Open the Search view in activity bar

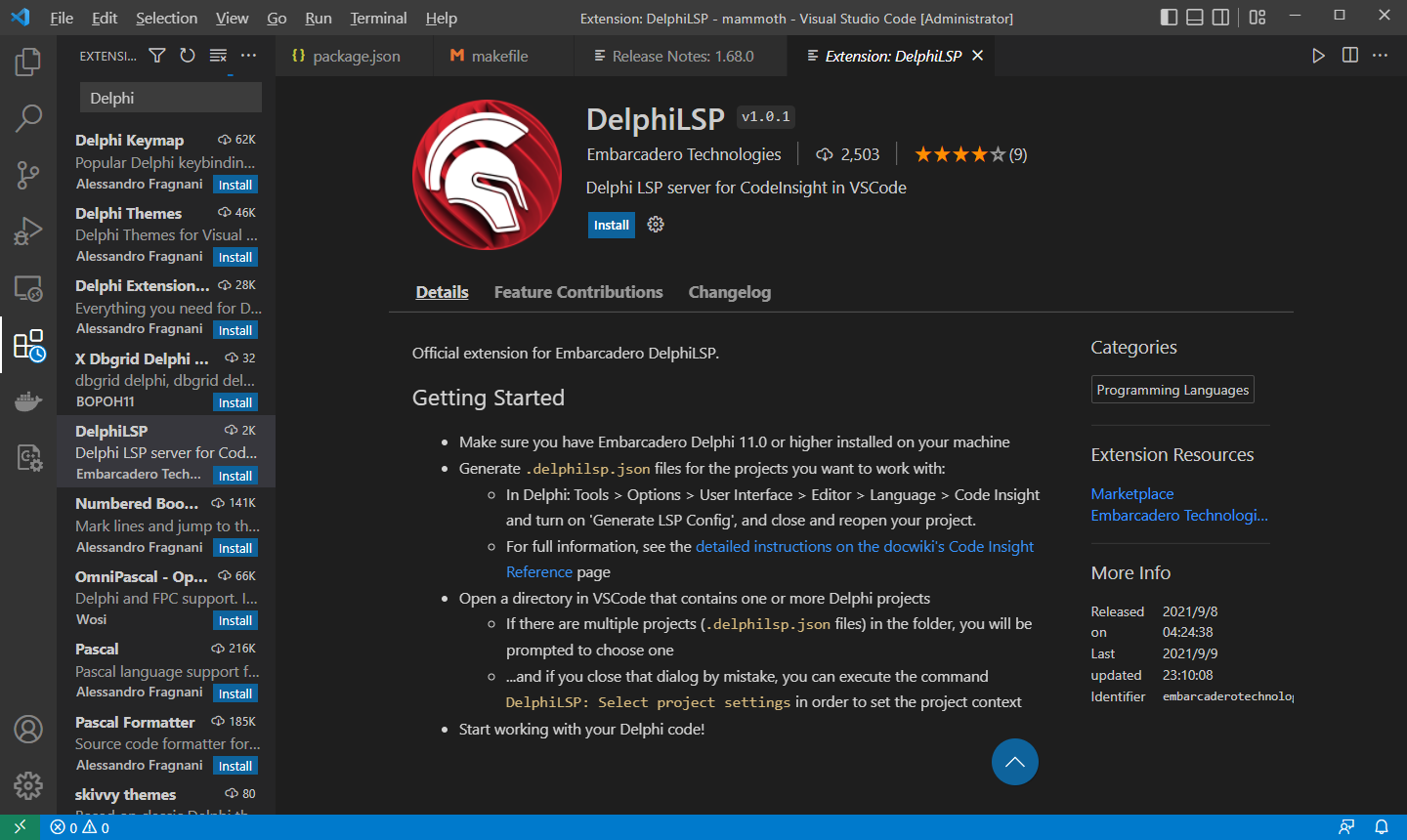(28, 118)
